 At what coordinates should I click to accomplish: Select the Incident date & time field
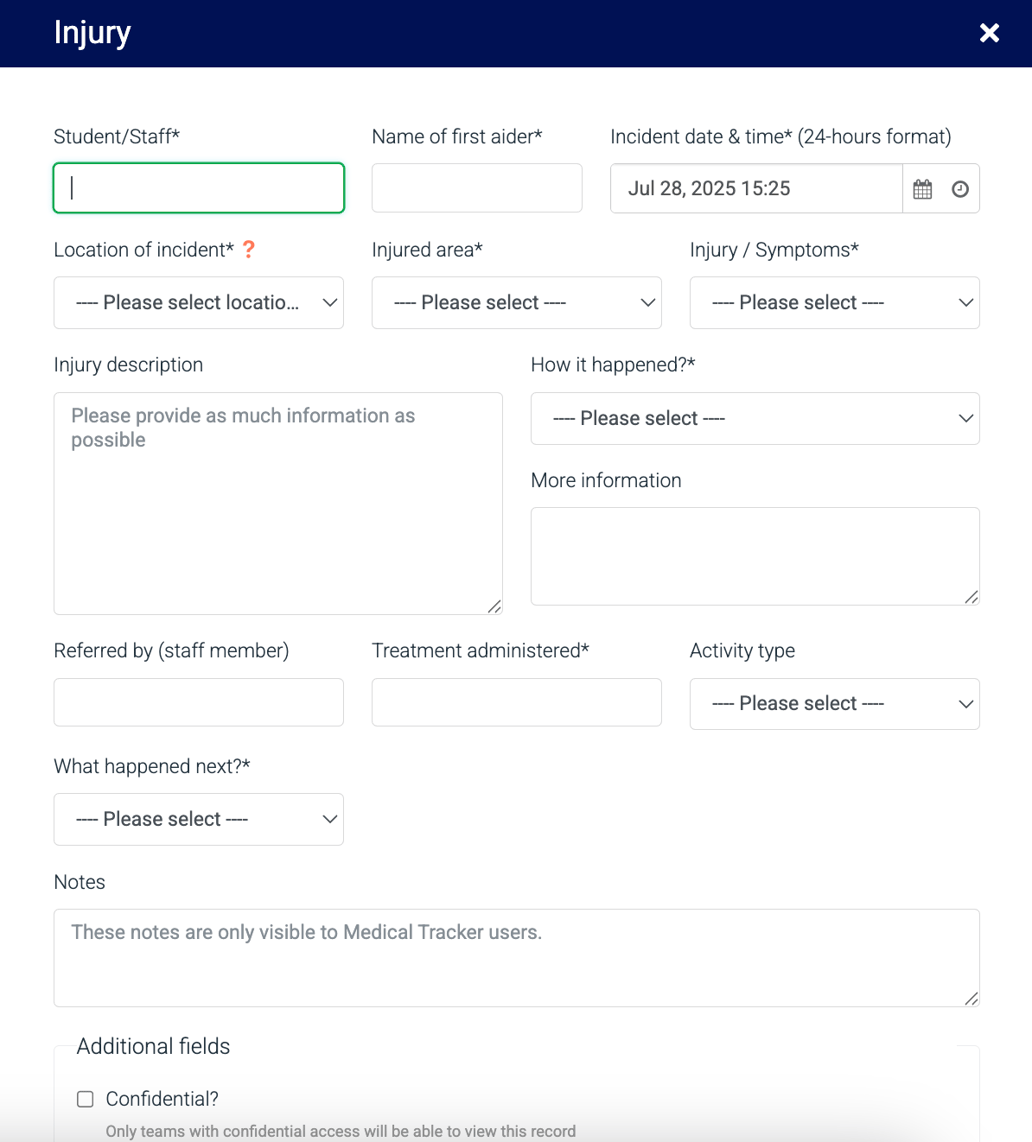[x=755, y=188]
